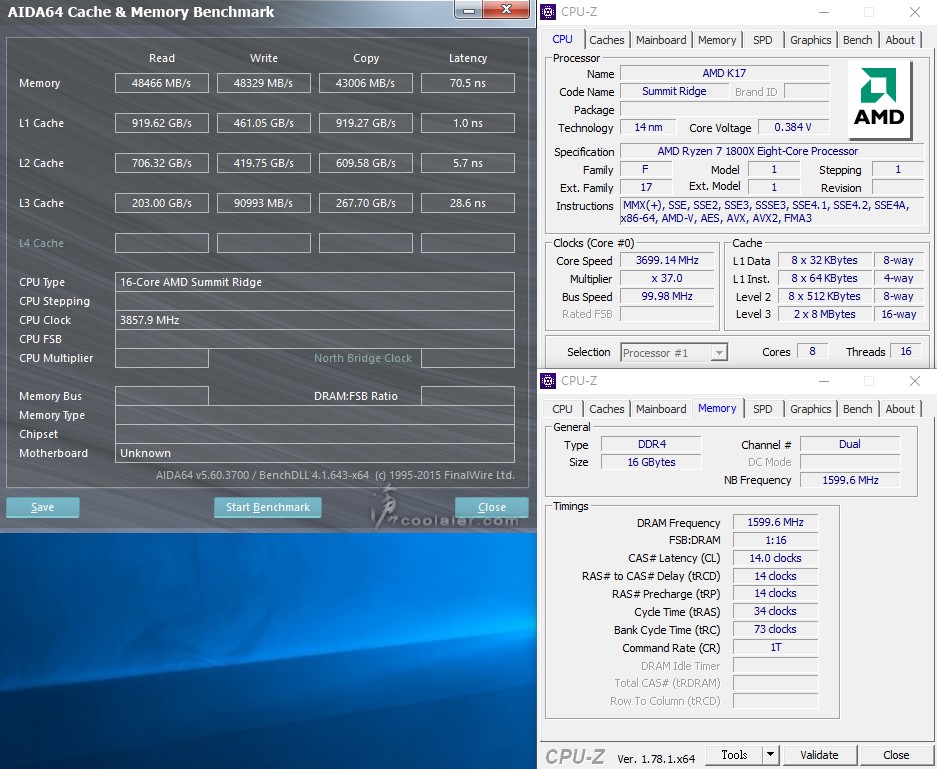
Task: Click the CPU Clock field showing 3857.9 MHz
Action: click(x=315, y=320)
